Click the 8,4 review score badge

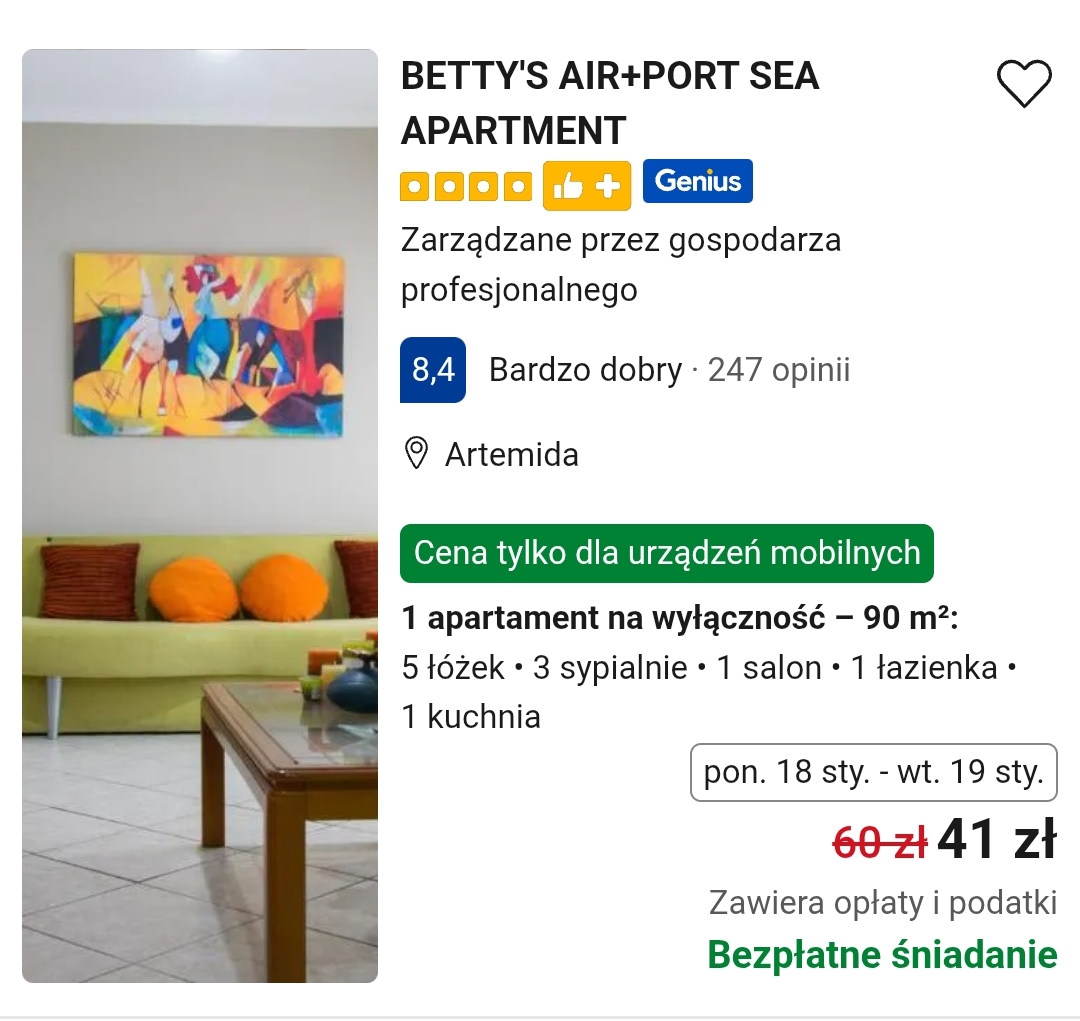click(x=433, y=370)
